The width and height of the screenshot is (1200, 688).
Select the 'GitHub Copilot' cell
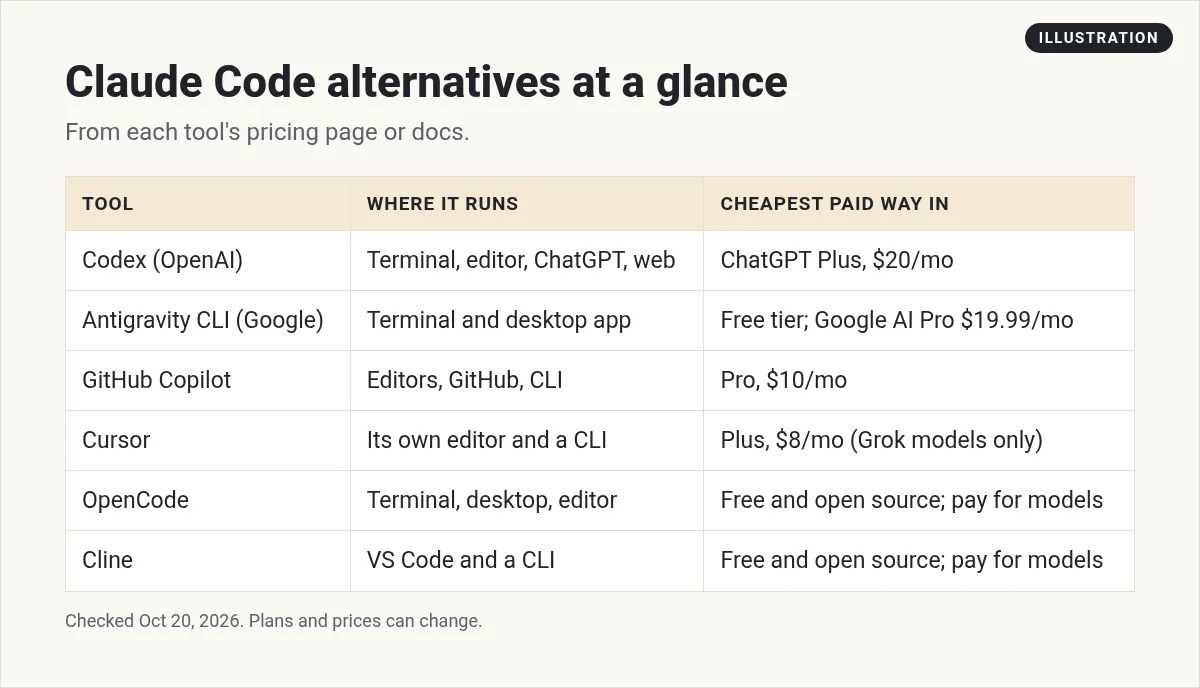208,381
